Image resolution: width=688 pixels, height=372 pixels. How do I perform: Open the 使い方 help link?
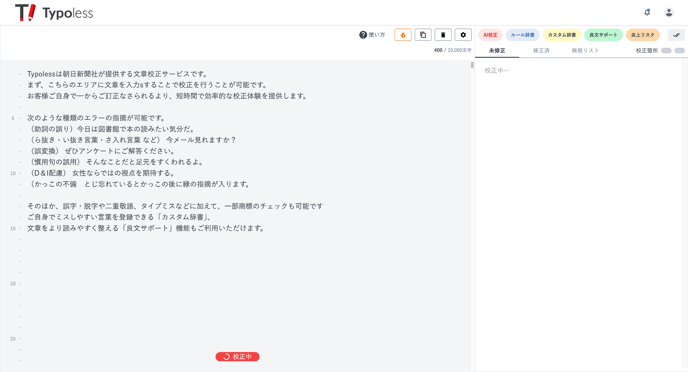coord(372,35)
